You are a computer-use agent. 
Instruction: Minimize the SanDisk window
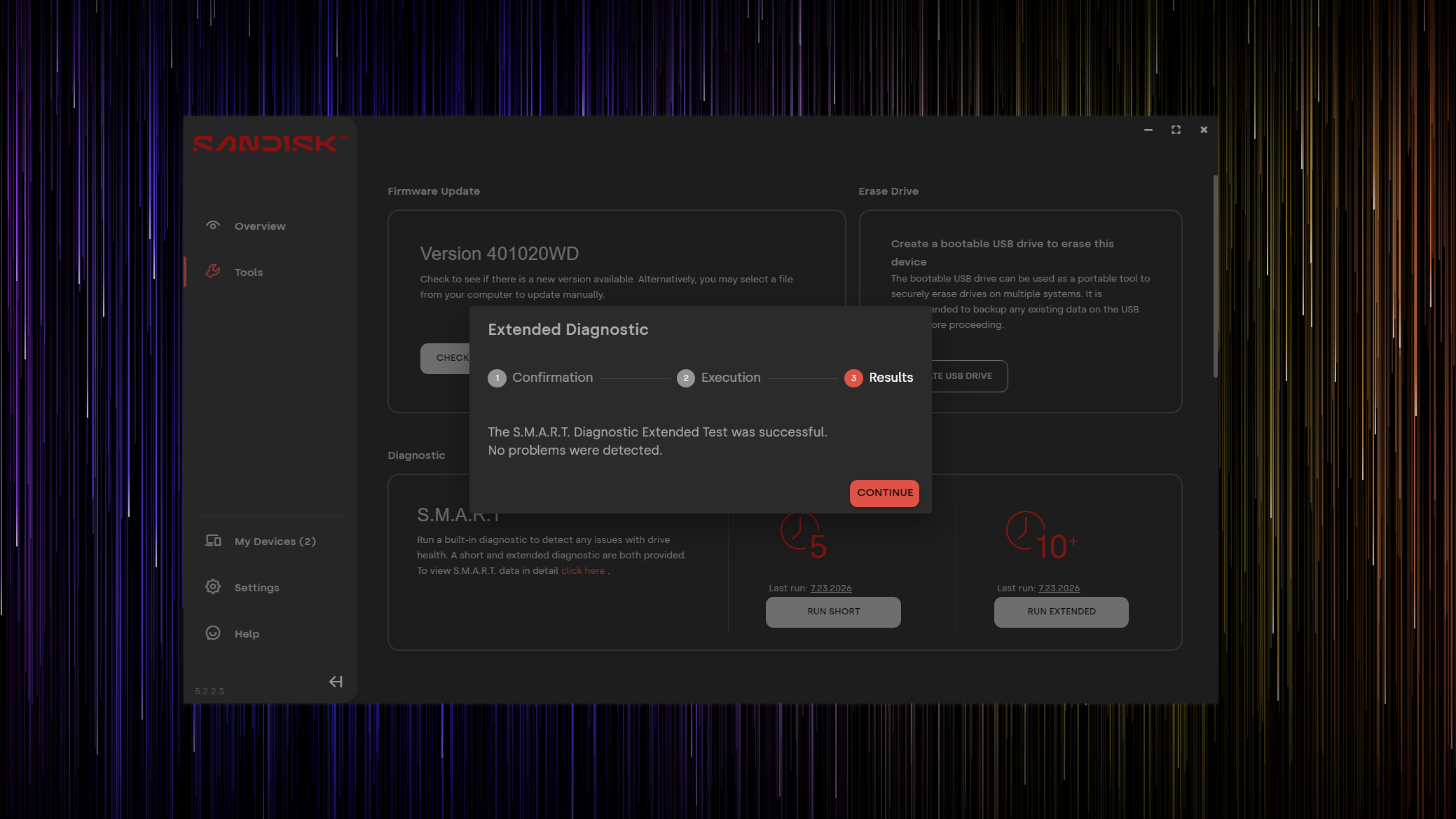[x=1148, y=130]
